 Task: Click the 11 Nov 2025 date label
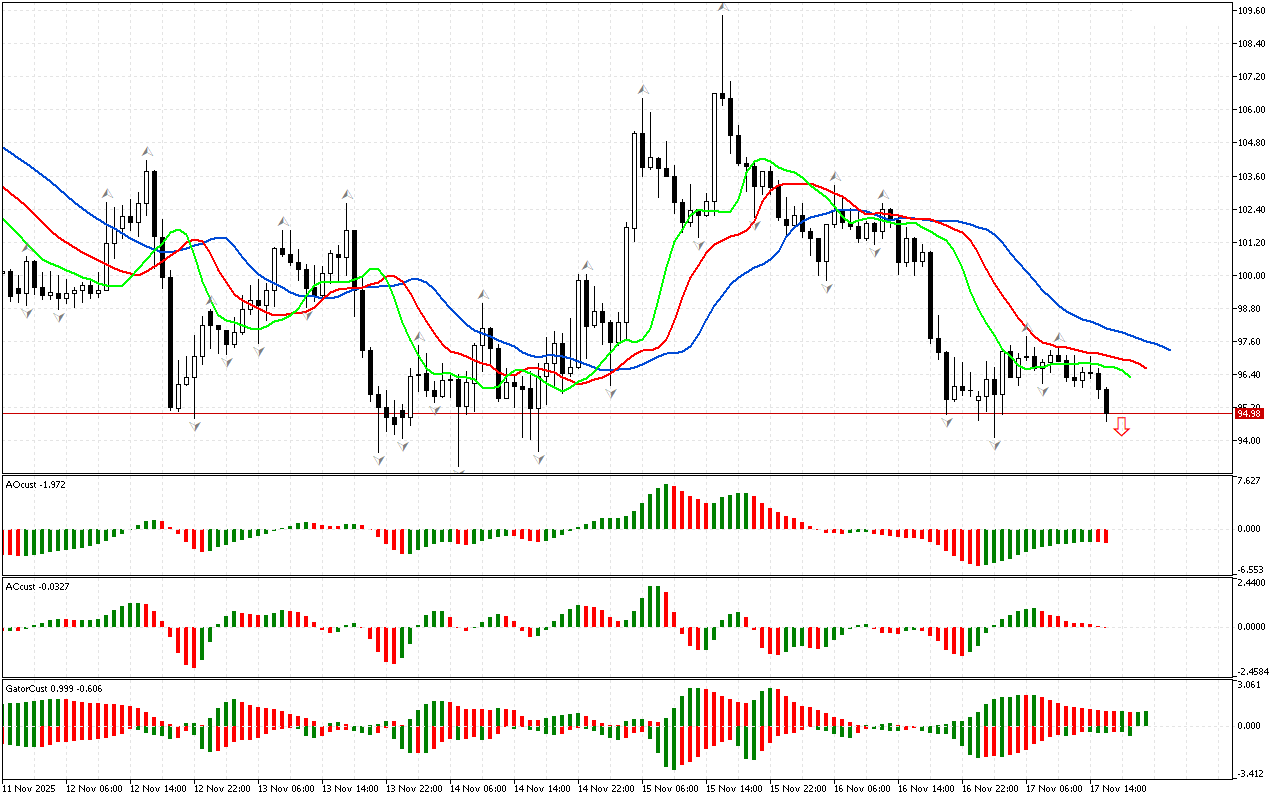click(32, 789)
